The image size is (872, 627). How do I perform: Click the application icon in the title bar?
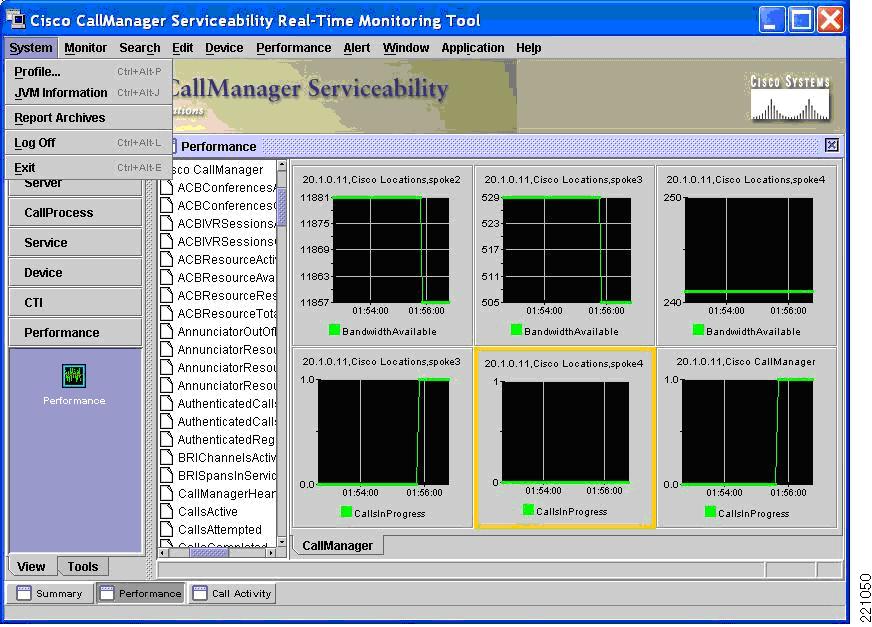pyautogui.click(x=16, y=20)
